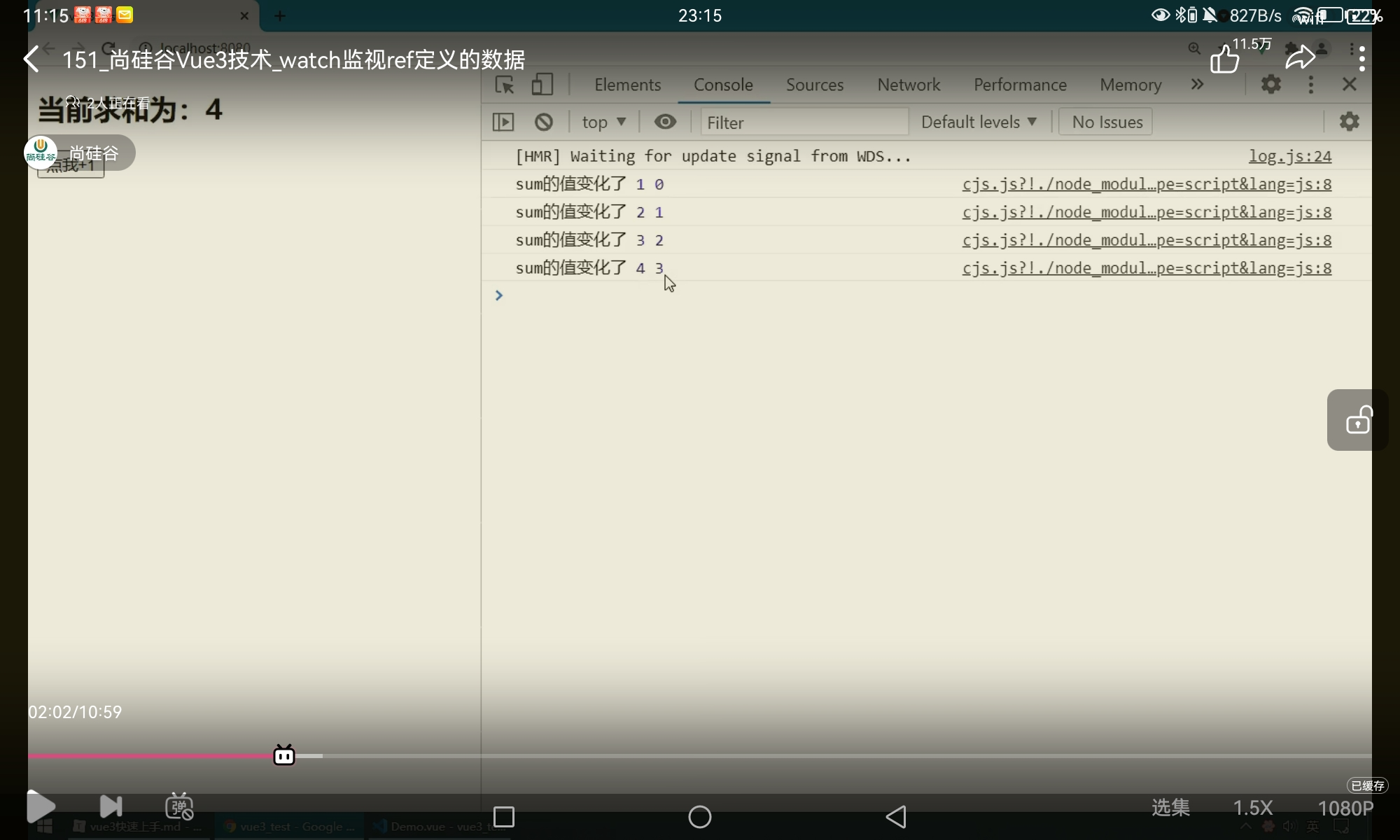Switch to the Elements tab
Screen dimensions: 1400x840
(x=627, y=85)
